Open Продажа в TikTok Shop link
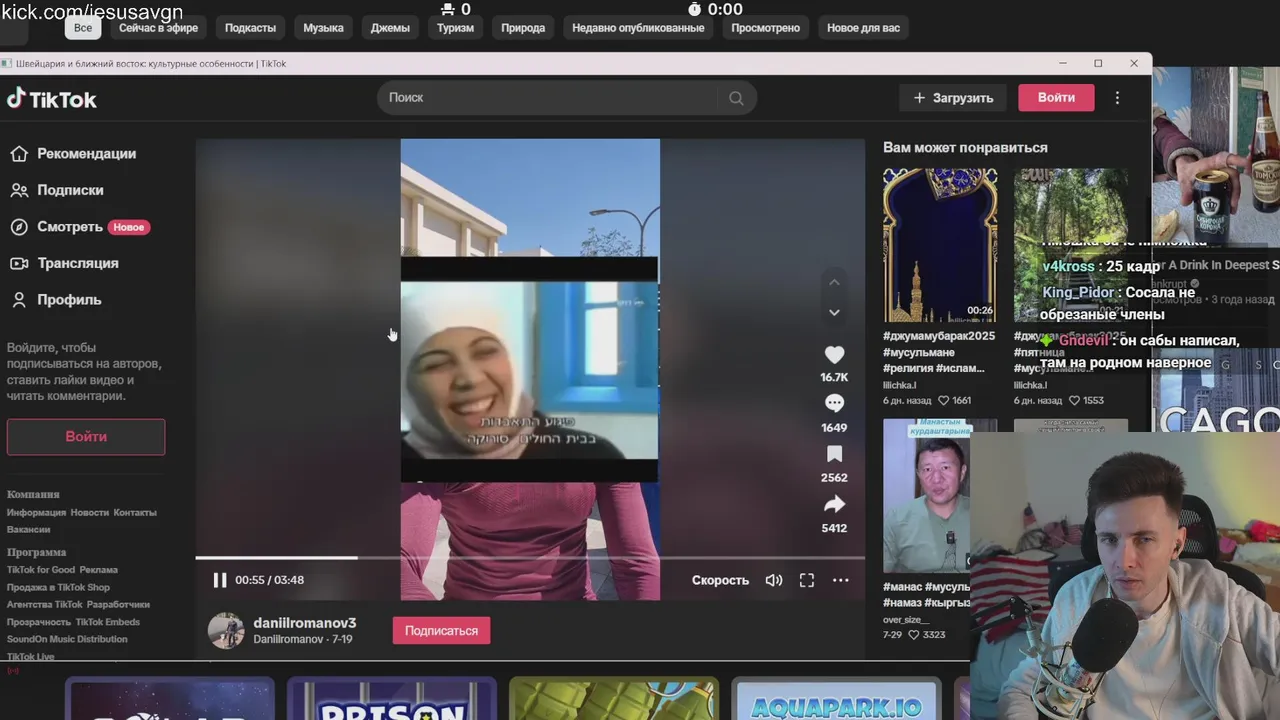 58,588
